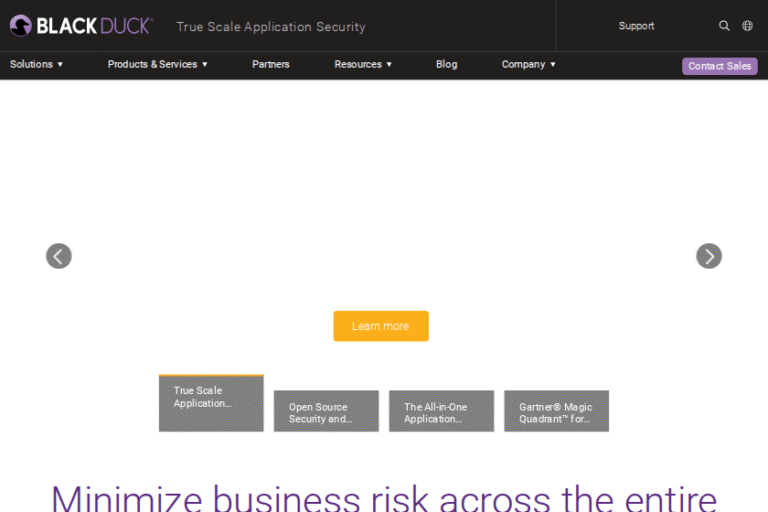Image resolution: width=768 pixels, height=512 pixels.
Task: Click the orange Learn more button
Action: tap(381, 326)
